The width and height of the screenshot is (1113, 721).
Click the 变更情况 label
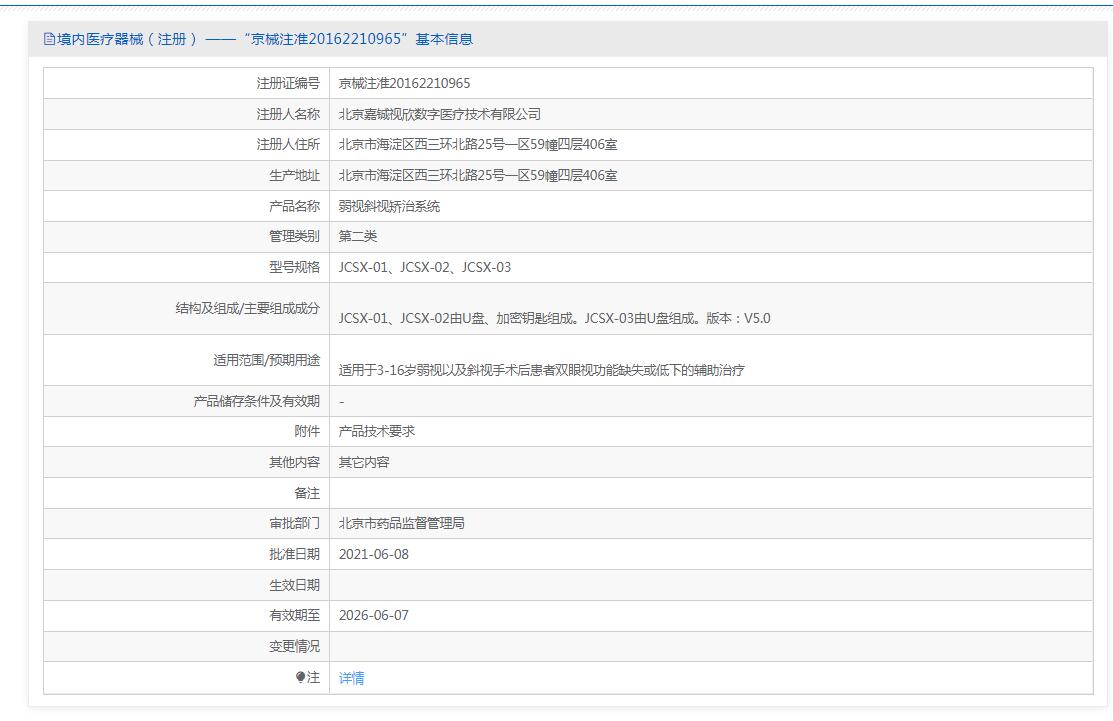click(295, 646)
